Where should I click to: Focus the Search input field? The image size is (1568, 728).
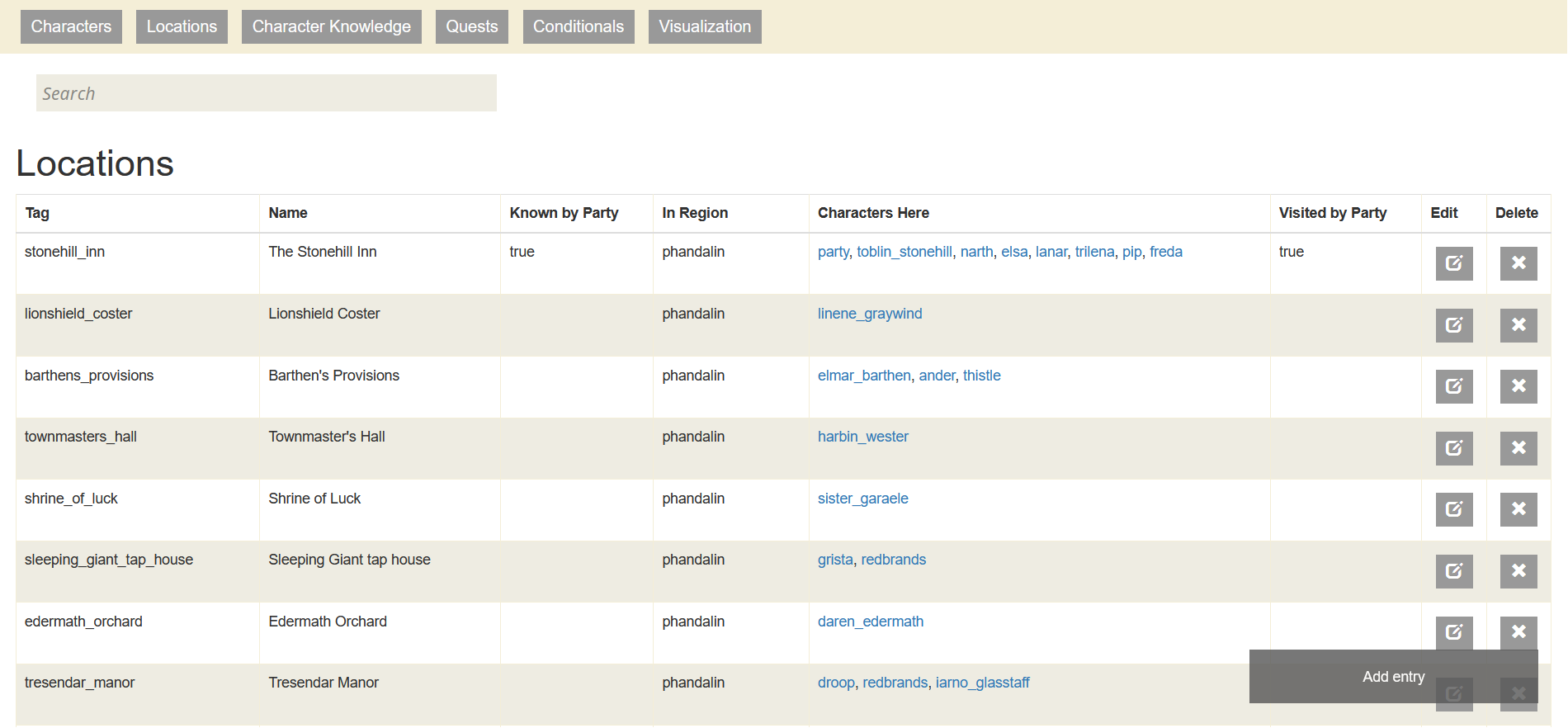[267, 93]
